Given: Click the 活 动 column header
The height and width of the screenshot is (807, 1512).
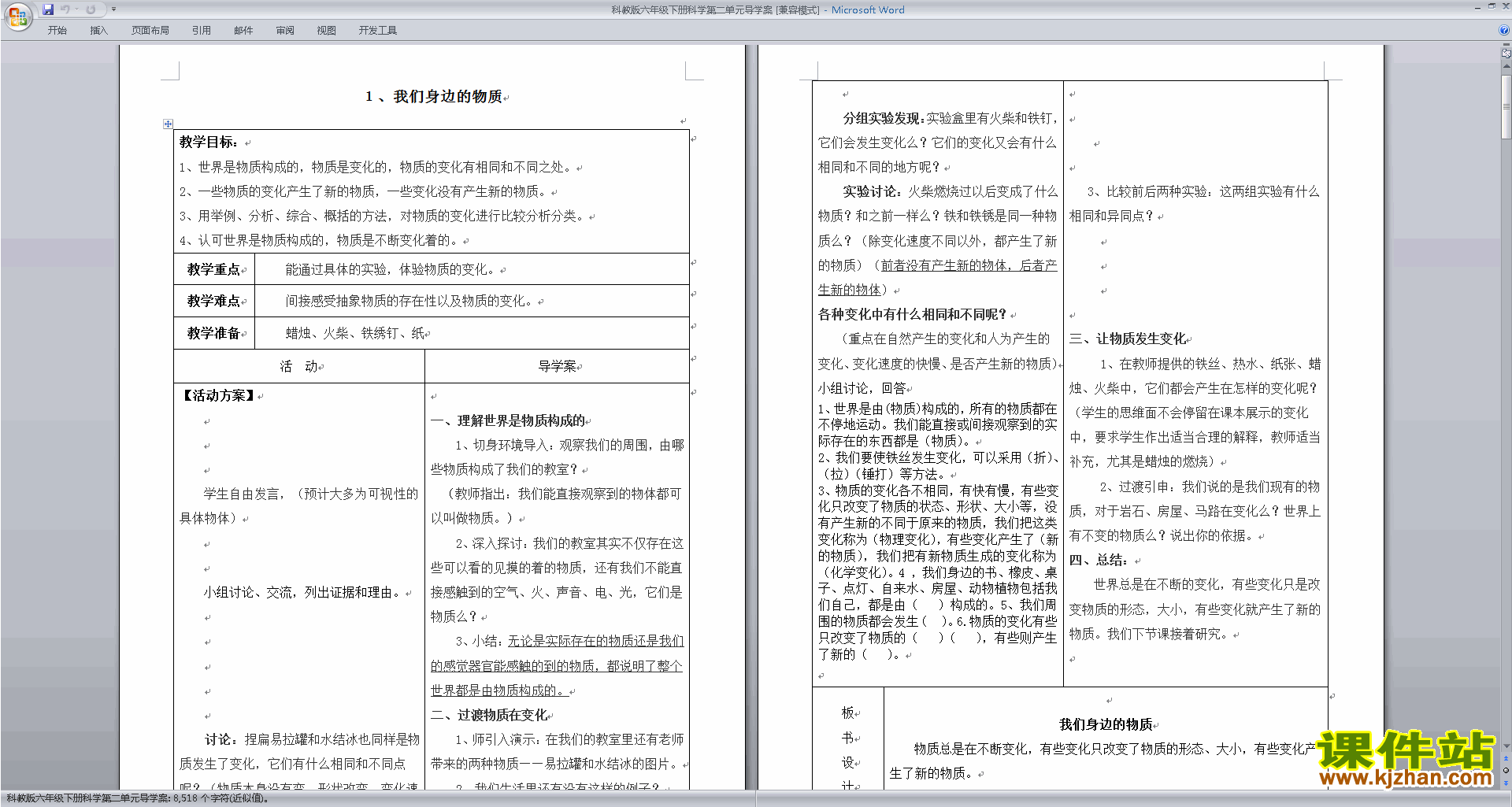Looking at the screenshot, I should (299, 366).
